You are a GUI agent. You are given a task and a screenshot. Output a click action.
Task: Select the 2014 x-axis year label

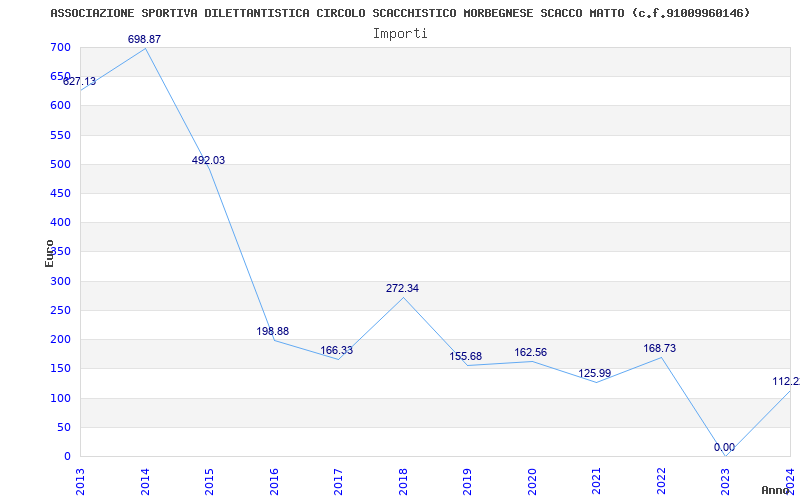tap(145, 481)
